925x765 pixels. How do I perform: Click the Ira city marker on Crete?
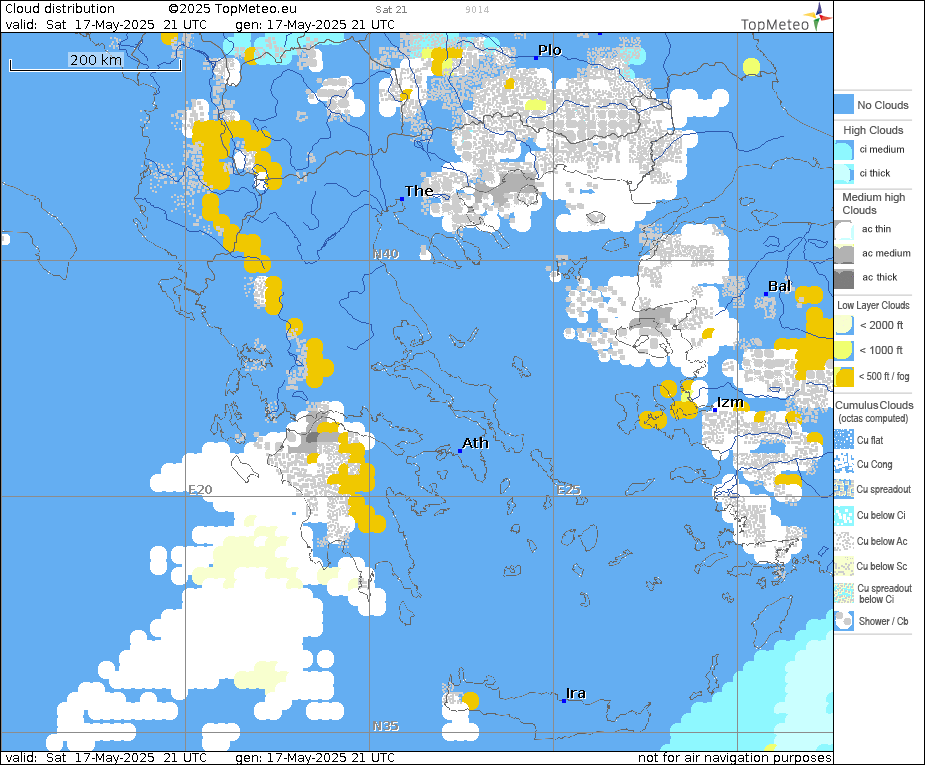click(x=564, y=701)
